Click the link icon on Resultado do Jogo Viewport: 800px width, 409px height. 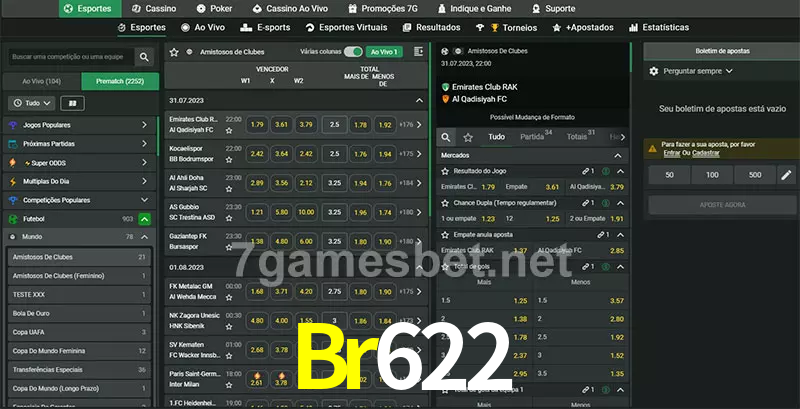(x=586, y=172)
